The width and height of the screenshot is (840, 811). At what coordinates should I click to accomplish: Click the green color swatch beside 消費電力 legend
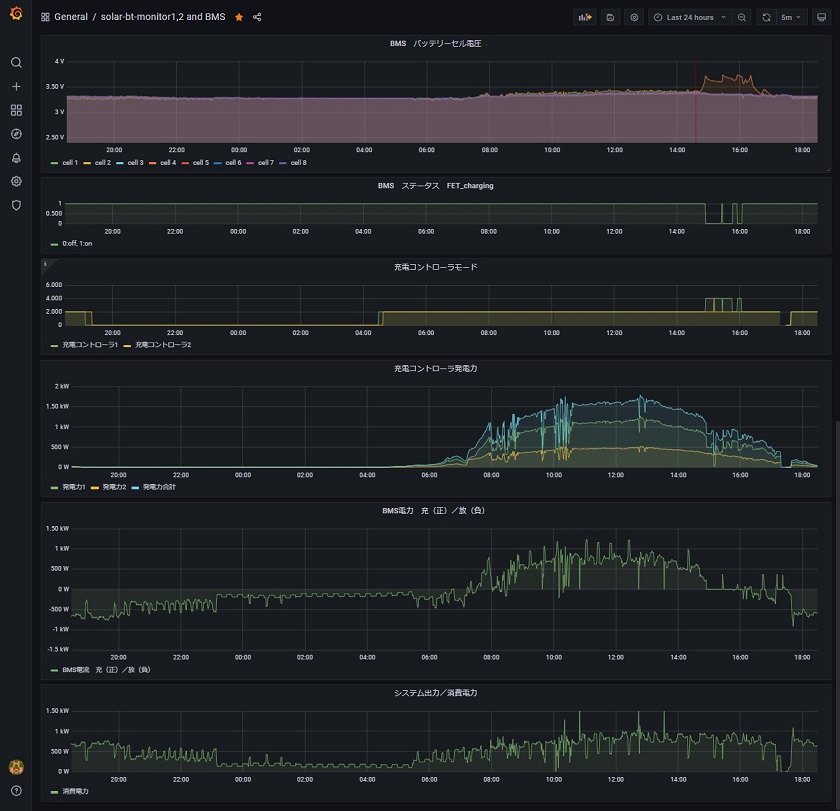(54, 792)
